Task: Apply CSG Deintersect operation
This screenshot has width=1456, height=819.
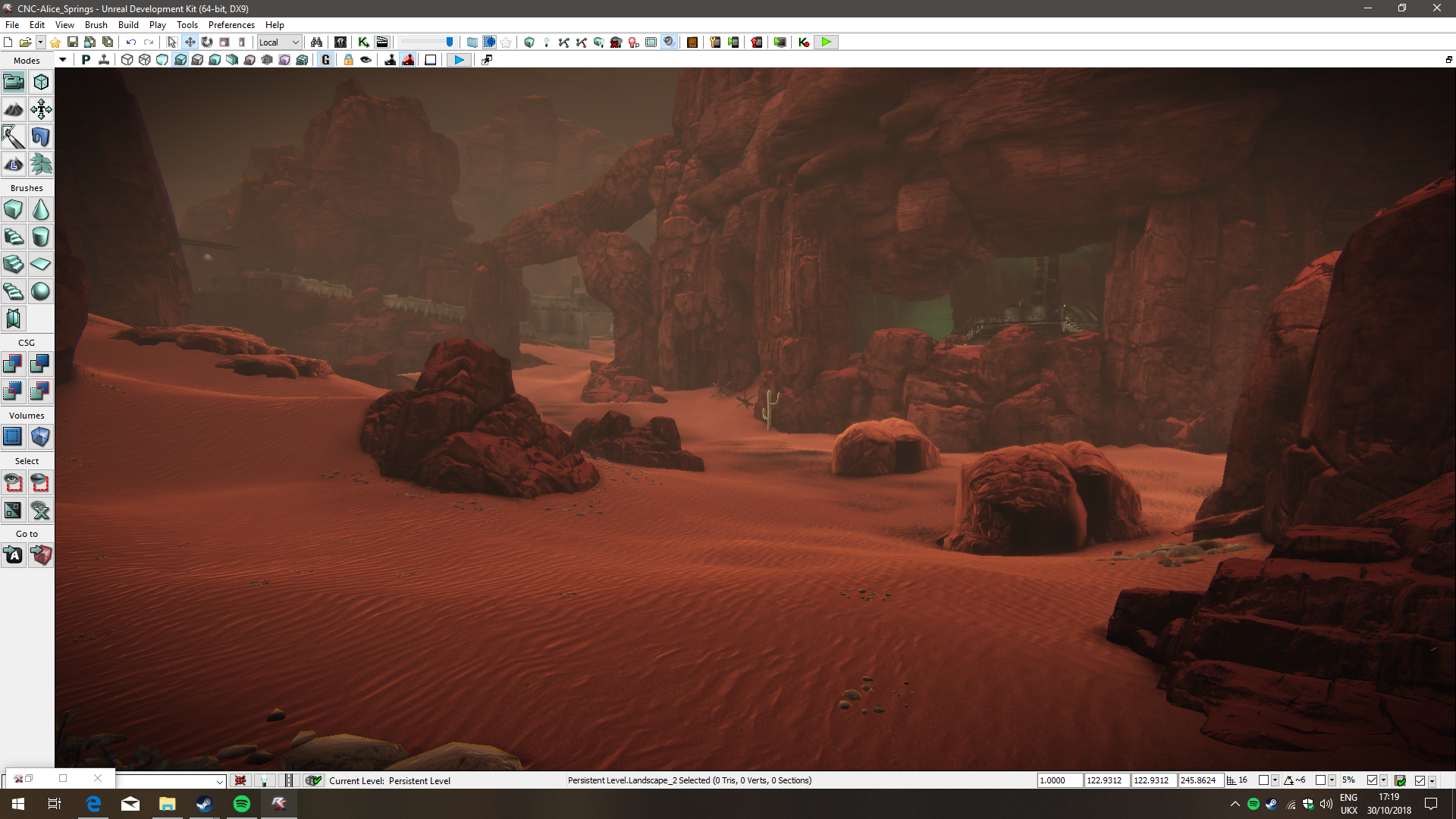Action: [41, 391]
